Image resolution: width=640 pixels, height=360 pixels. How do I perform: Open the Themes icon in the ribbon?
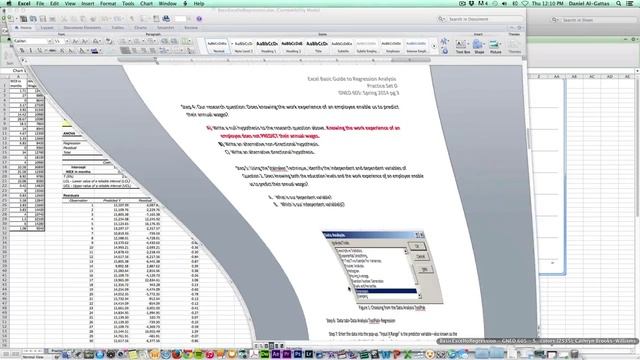[x=515, y=46]
